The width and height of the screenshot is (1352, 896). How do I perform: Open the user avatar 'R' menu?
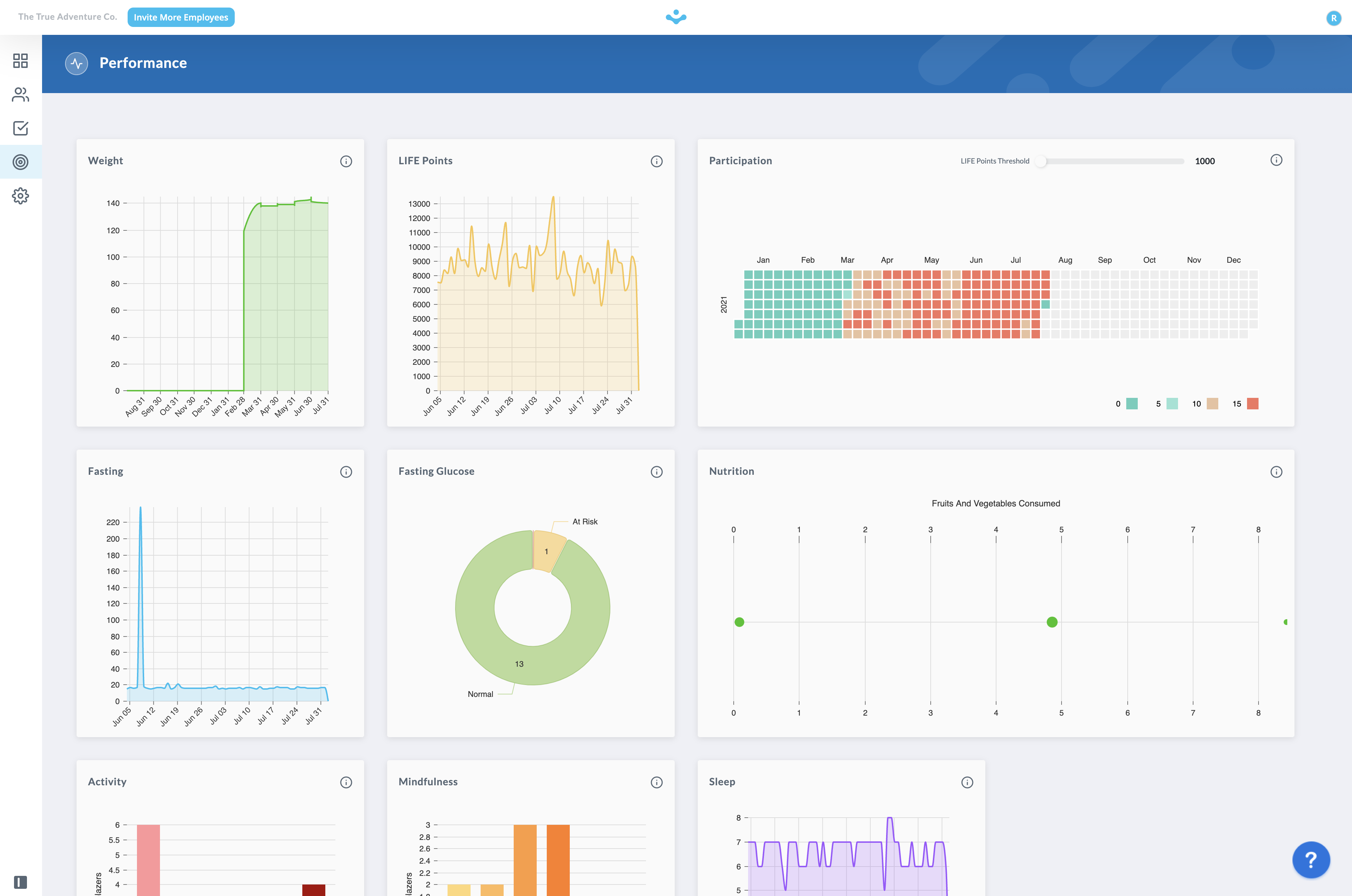coord(1334,18)
